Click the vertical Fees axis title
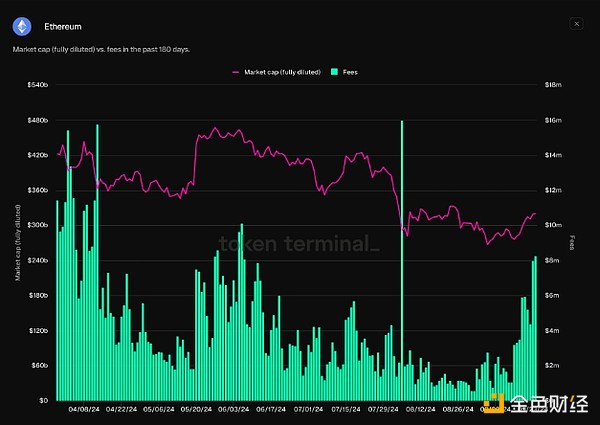The image size is (600, 425). click(573, 242)
